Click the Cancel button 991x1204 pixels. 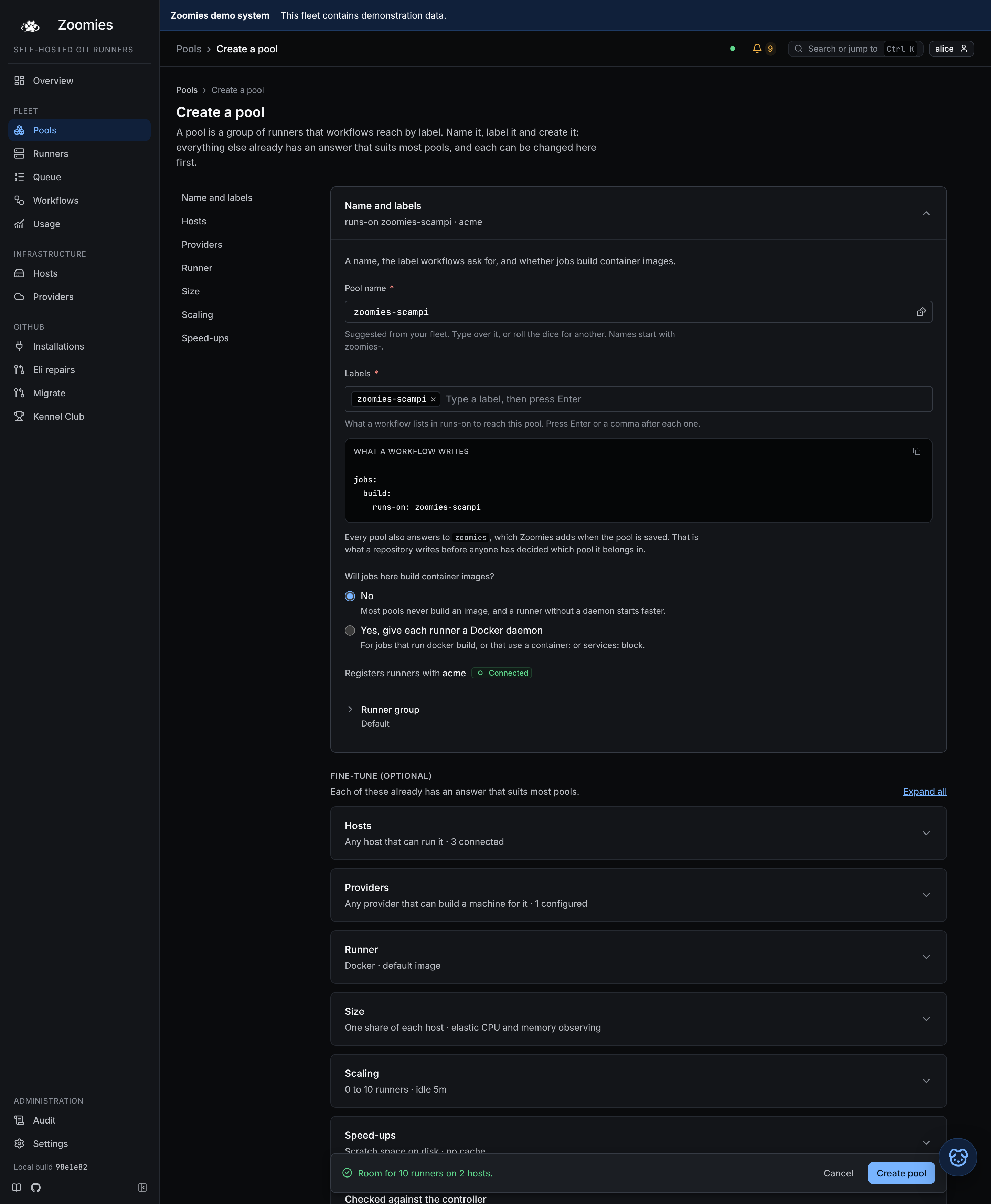pos(838,1173)
